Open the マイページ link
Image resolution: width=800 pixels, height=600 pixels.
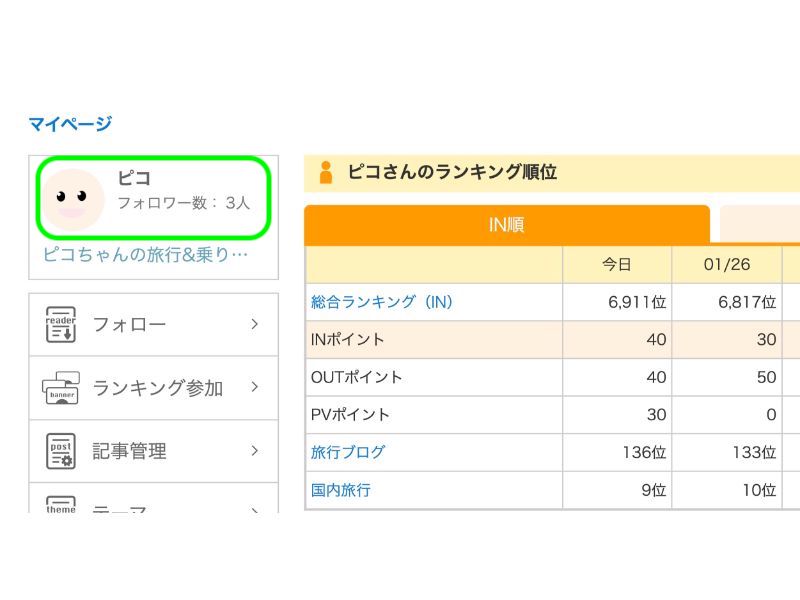pos(70,124)
